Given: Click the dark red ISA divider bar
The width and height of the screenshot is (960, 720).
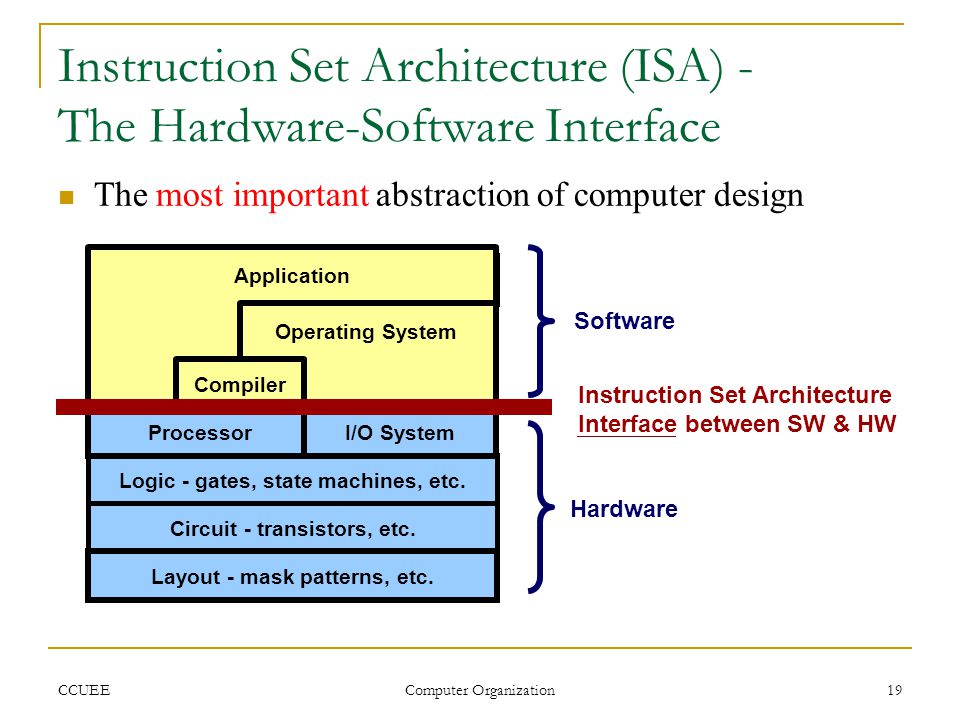Looking at the screenshot, I should (x=304, y=407).
